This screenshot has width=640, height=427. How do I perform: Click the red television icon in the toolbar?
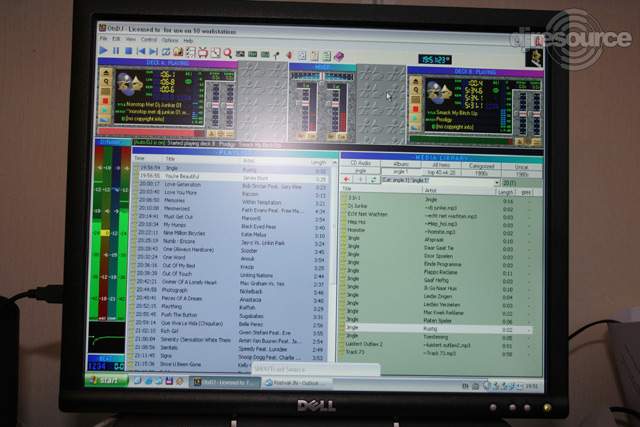coord(203,52)
